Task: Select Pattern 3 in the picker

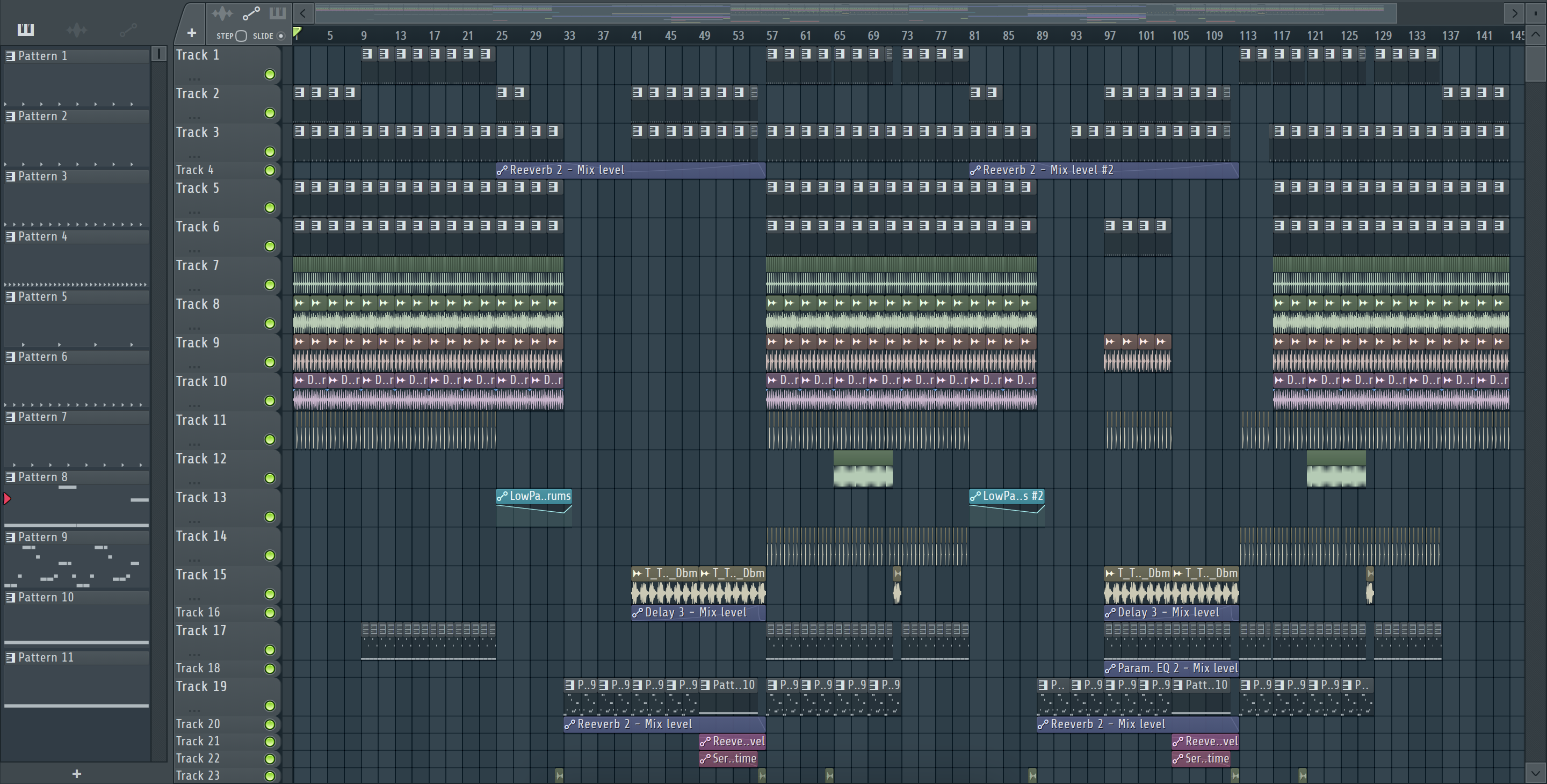Action: [x=76, y=177]
